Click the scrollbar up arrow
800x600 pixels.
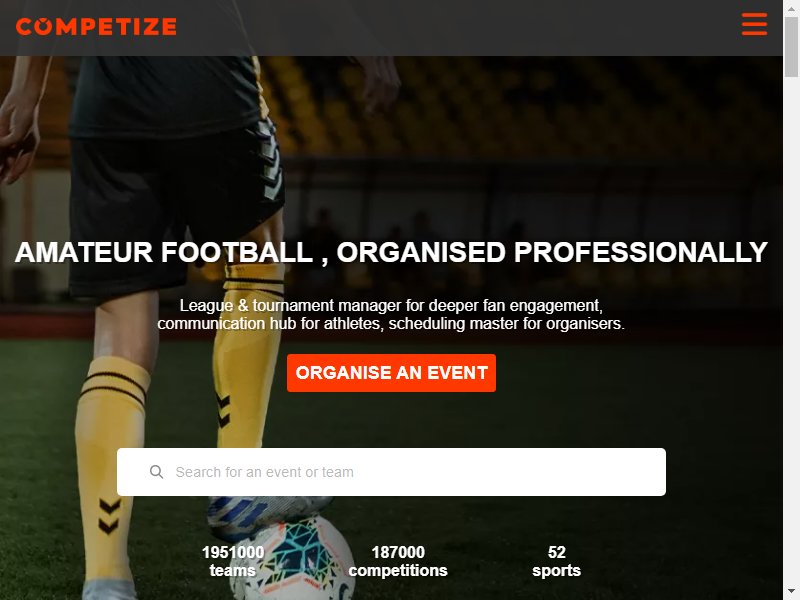pos(791,8)
